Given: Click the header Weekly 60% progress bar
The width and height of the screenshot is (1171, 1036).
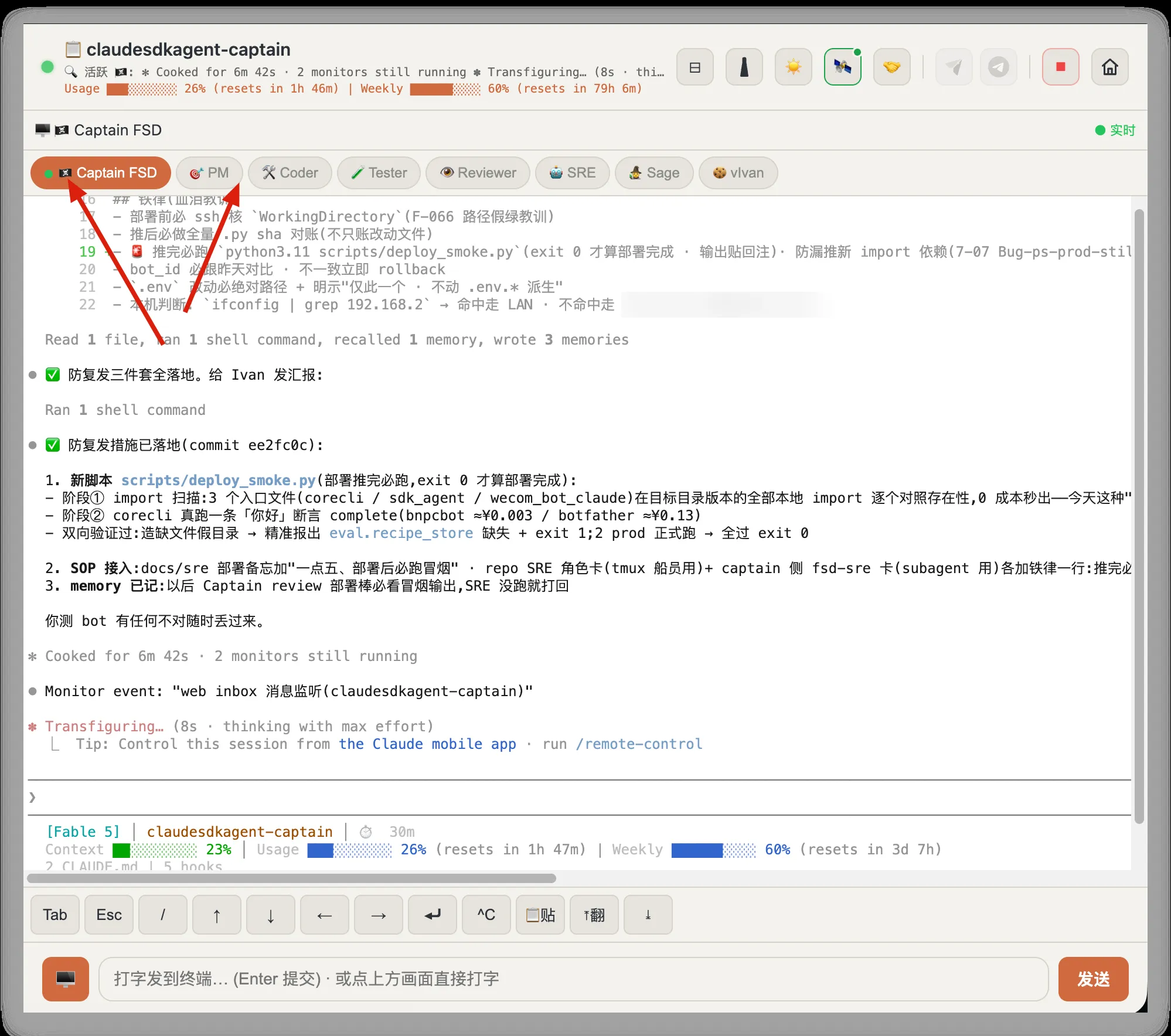Looking at the screenshot, I should click(x=445, y=89).
